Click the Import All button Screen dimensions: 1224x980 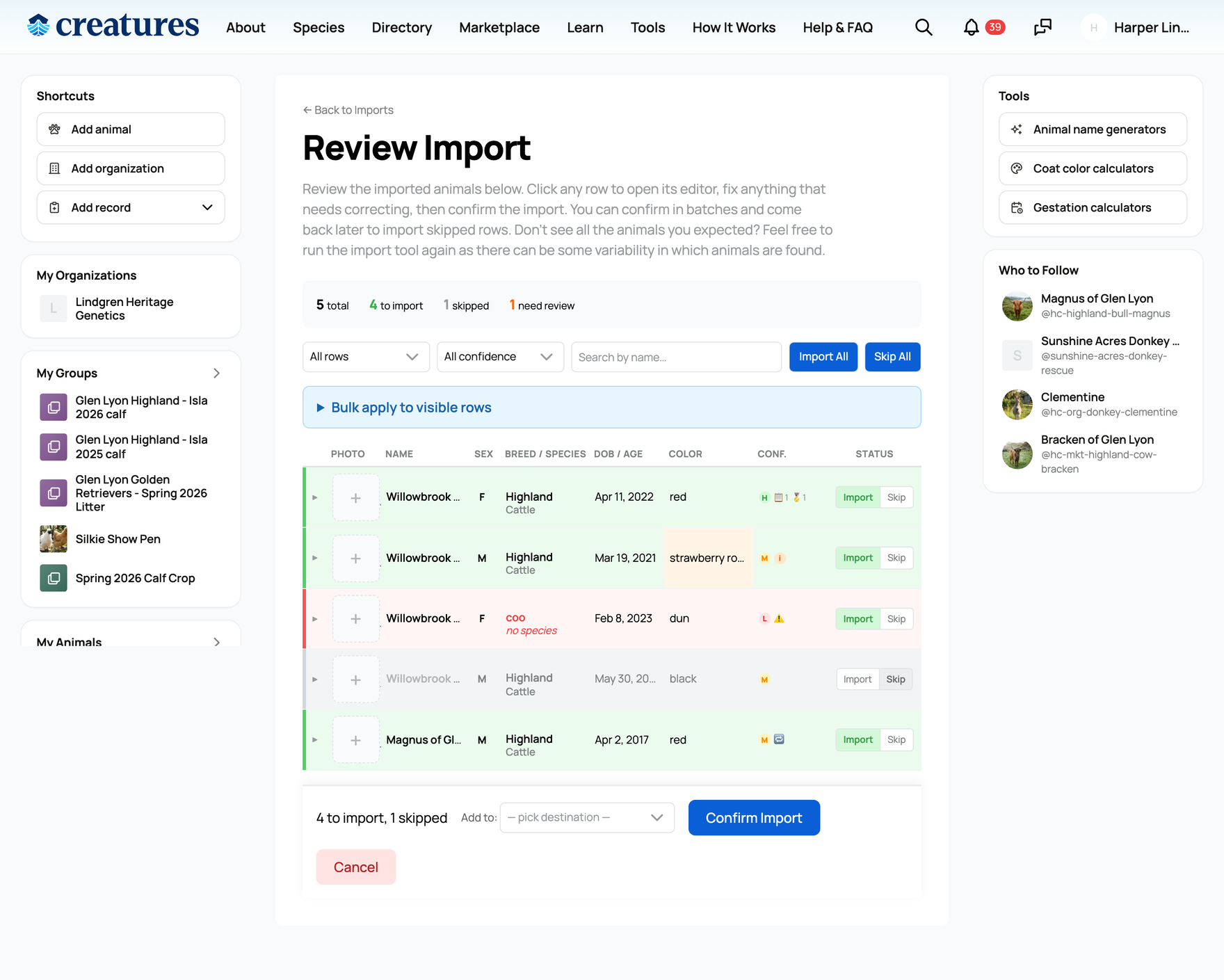(x=823, y=357)
